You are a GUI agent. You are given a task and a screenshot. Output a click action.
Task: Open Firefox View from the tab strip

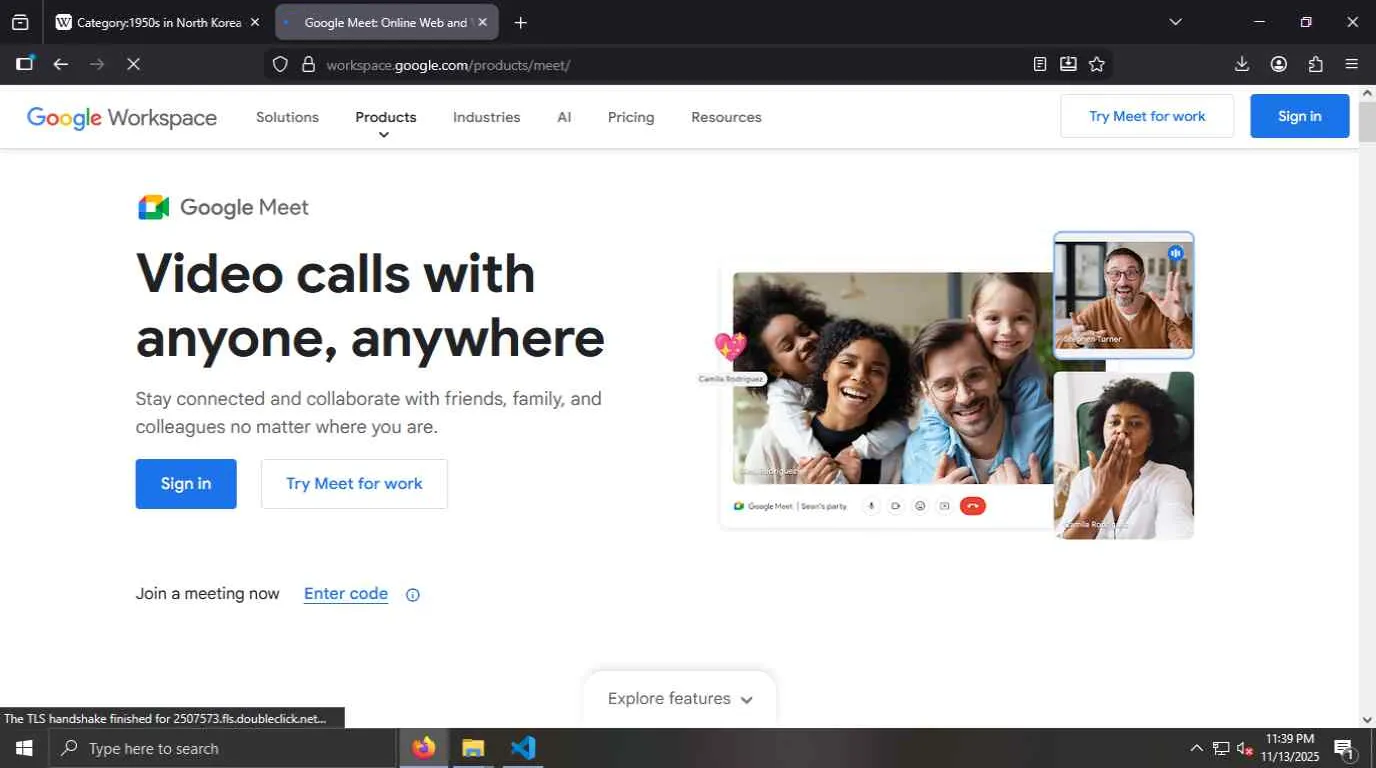20,22
